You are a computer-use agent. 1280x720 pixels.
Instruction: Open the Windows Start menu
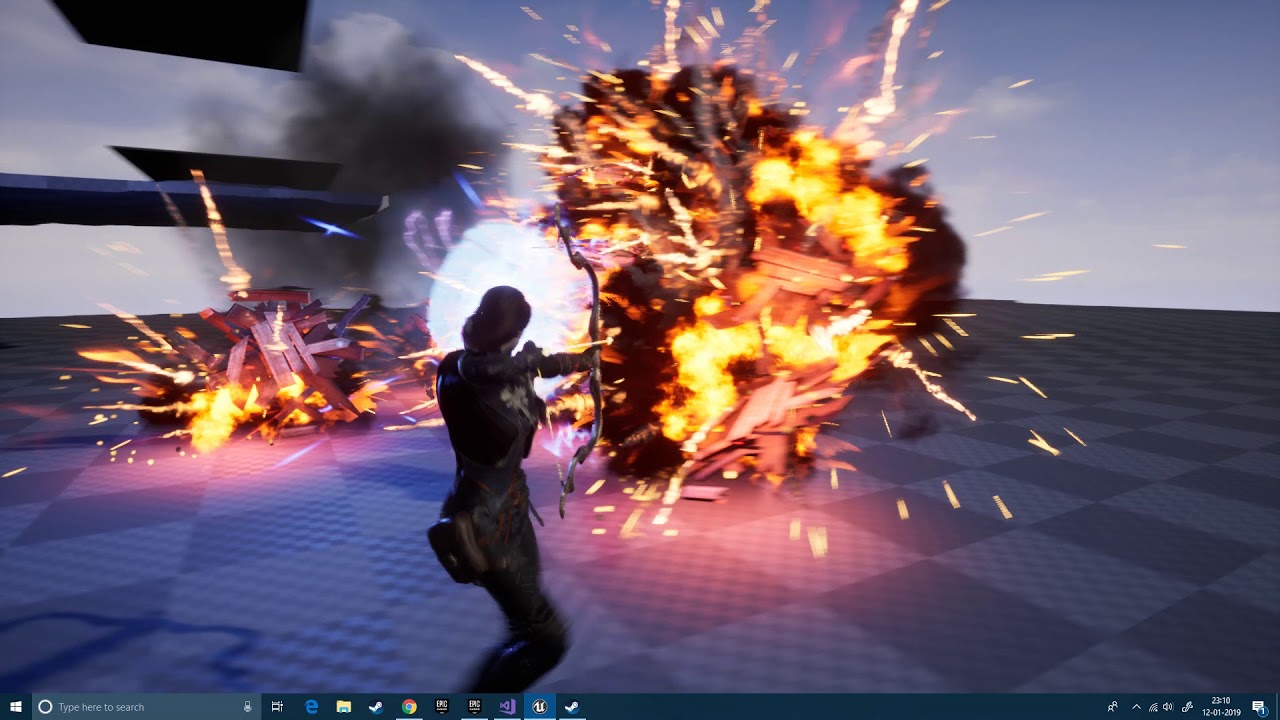coord(16,707)
